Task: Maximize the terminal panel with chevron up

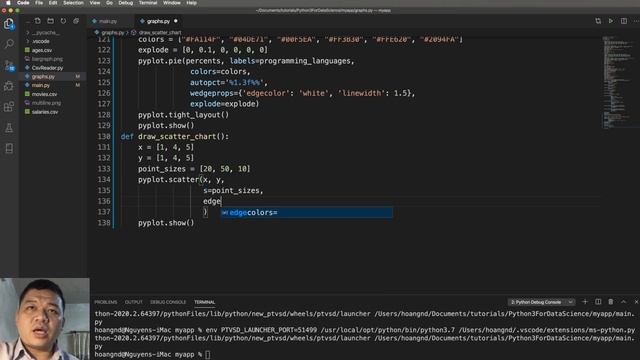Action: (x=624, y=302)
